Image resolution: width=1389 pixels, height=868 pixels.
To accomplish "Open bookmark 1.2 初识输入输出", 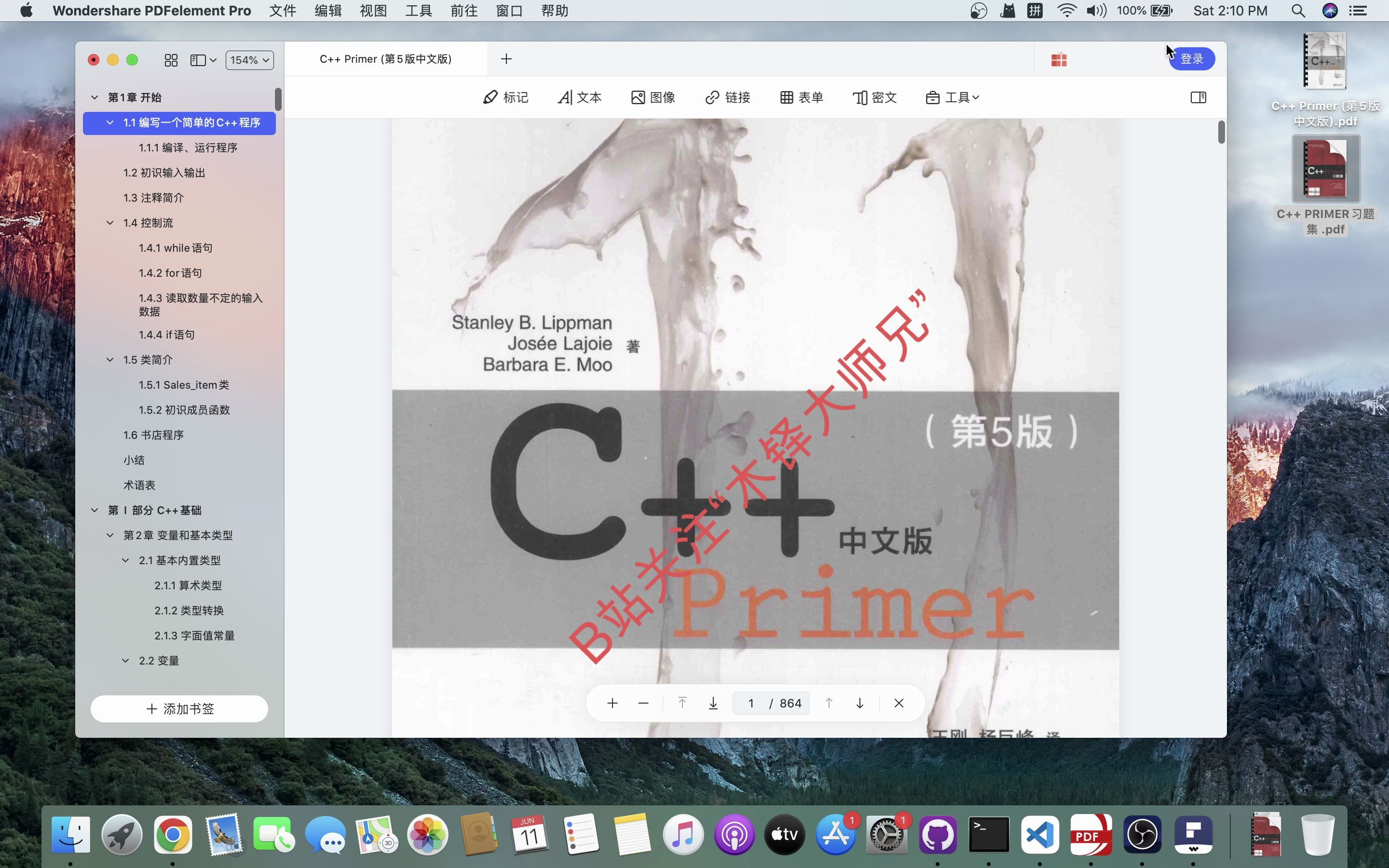I will (164, 173).
